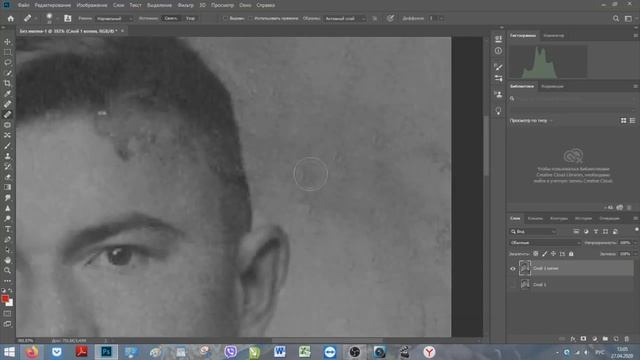
Task: Open the Образец sample dropdown
Action: pyautogui.click(x=345, y=18)
